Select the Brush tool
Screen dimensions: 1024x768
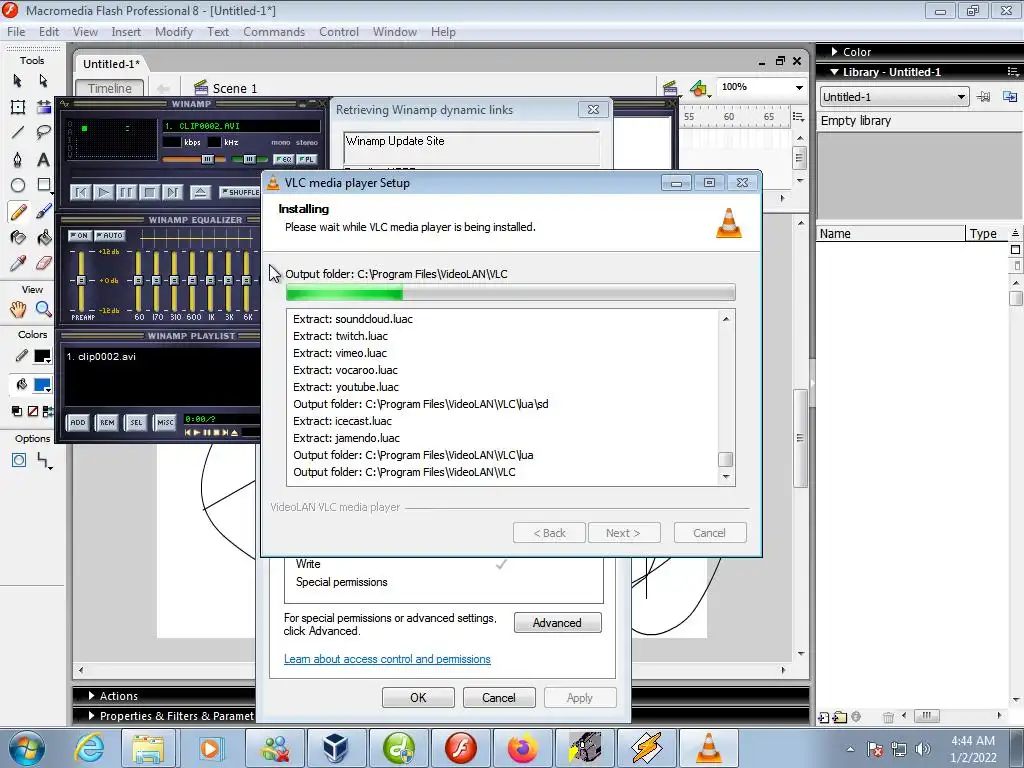pyautogui.click(x=43, y=211)
